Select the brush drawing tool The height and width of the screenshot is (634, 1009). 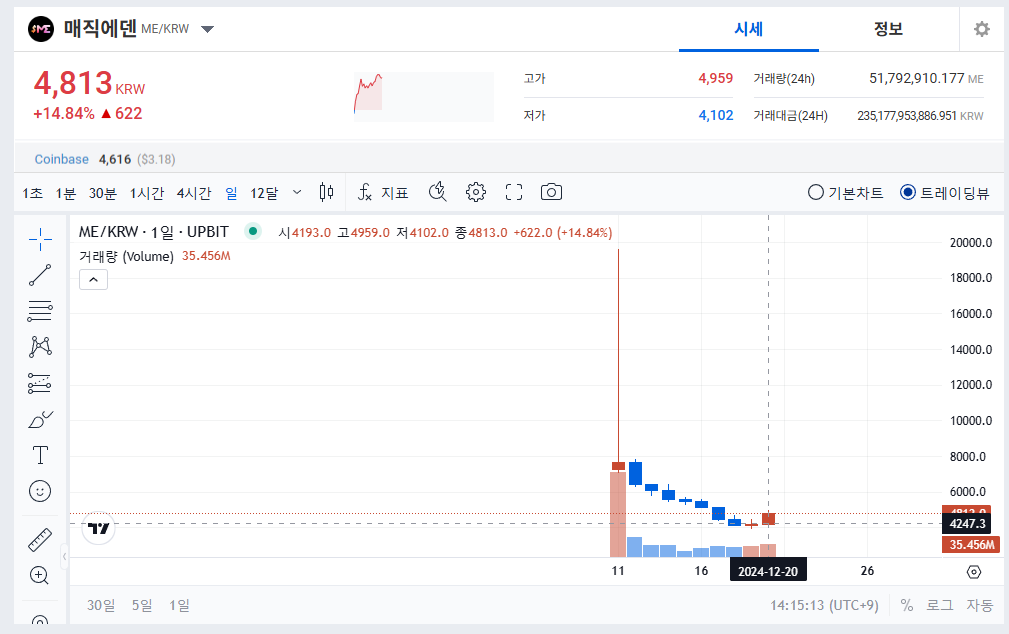click(x=40, y=420)
